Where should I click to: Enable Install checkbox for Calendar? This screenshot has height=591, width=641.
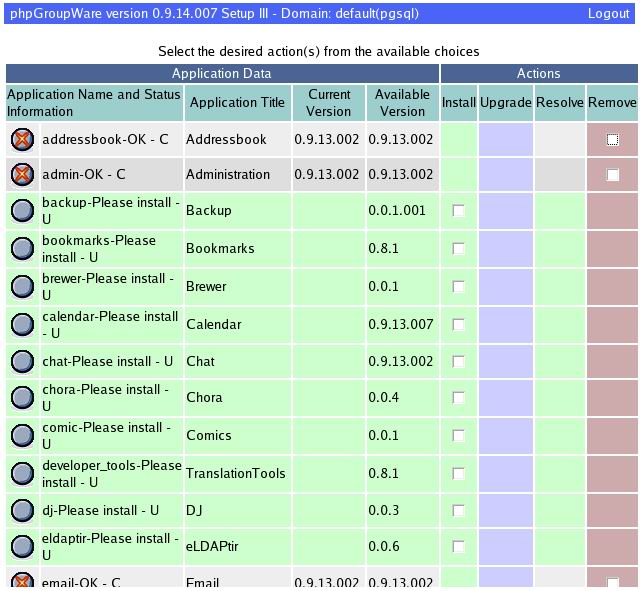tap(459, 325)
